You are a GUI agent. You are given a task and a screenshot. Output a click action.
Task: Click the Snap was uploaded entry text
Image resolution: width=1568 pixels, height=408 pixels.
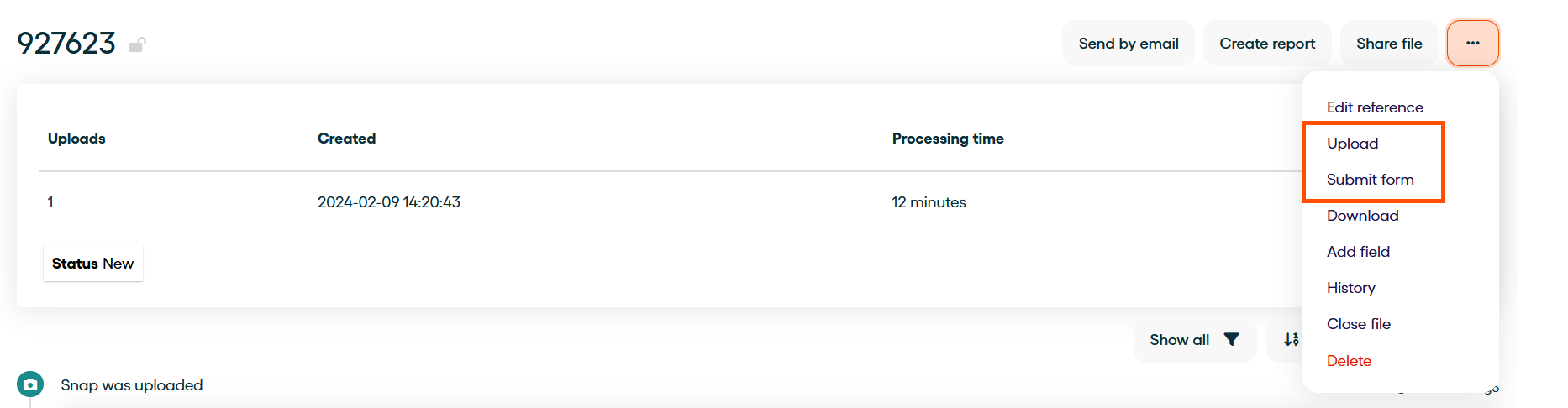(x=131, y=385)
